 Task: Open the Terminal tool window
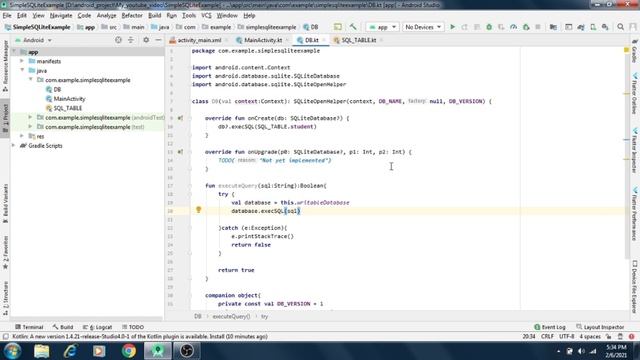pos(29,327)
